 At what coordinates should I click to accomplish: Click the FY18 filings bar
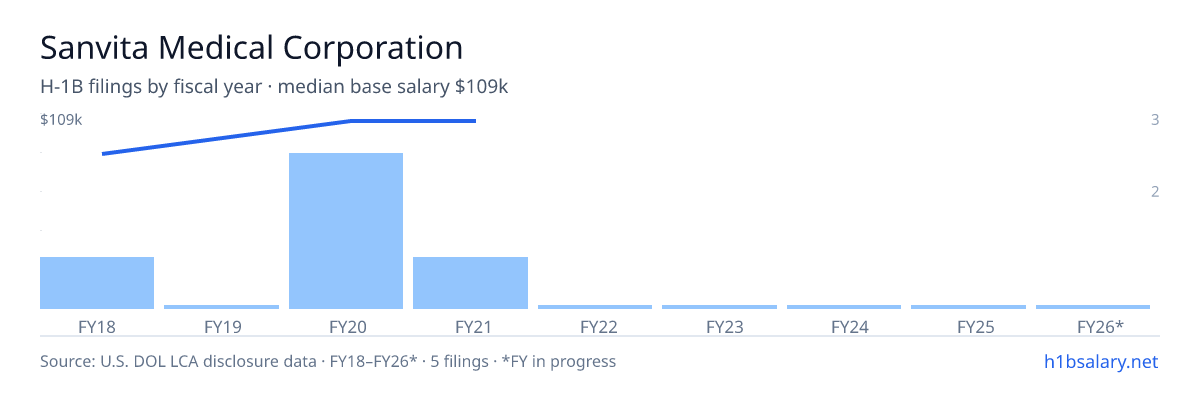pyautogui.click(x=97, y=283)
